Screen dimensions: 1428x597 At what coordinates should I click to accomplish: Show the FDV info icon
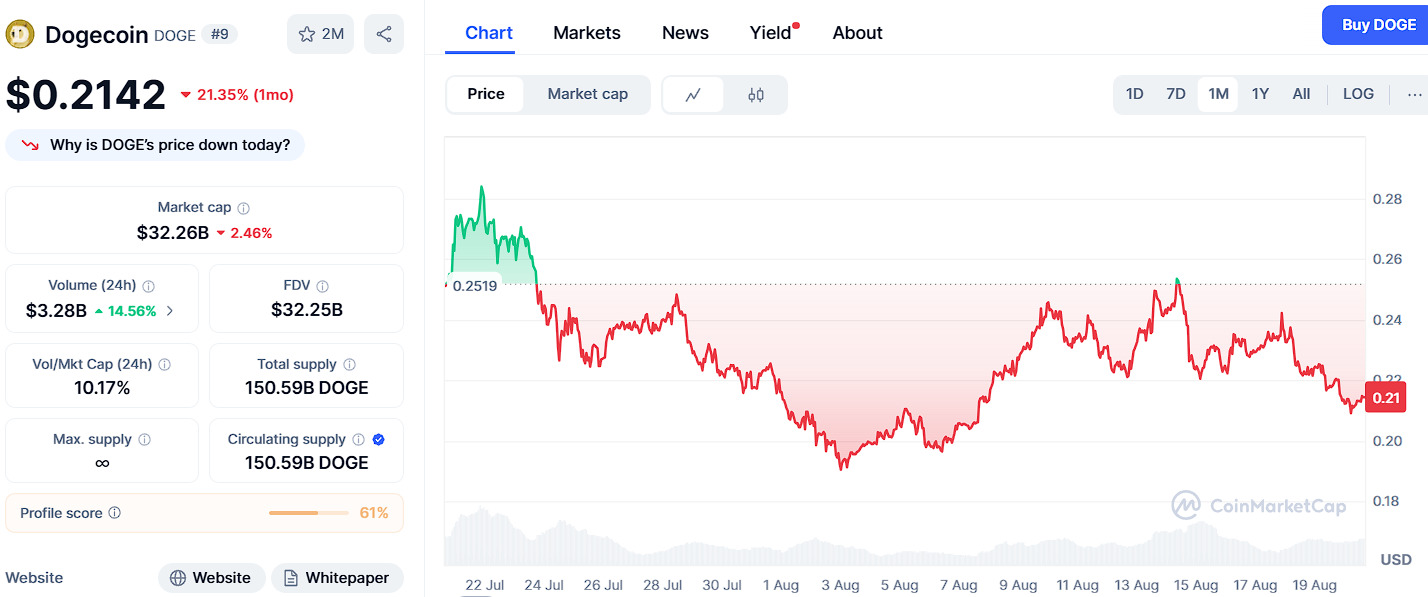click(322, 286)
